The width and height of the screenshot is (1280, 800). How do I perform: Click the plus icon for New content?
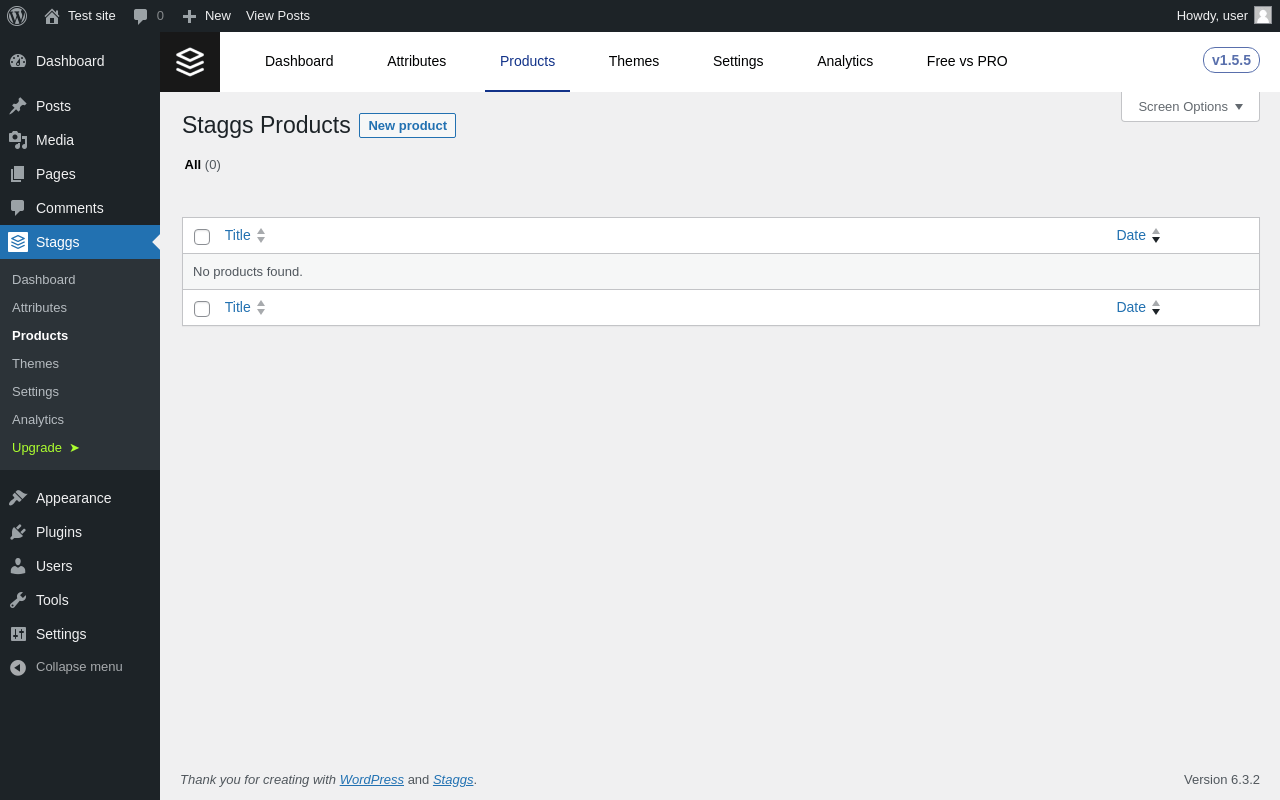click(189, 16)
